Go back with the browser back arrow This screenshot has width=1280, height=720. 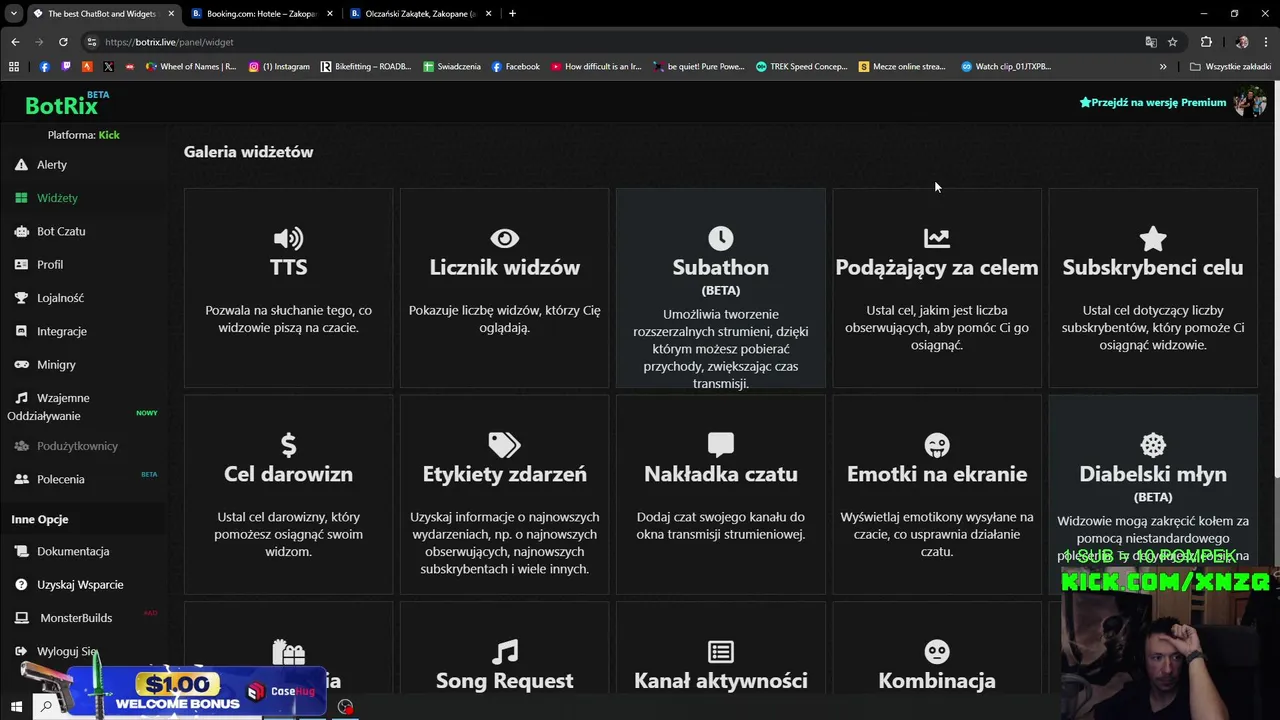15,42
